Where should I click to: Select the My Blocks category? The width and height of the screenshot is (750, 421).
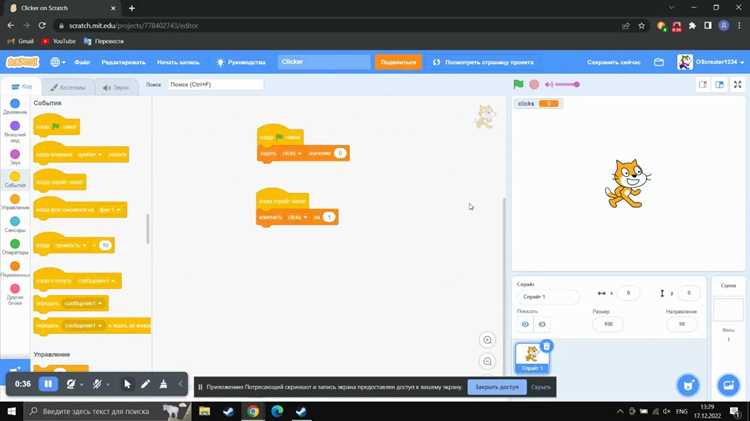(x=15, y=294)
